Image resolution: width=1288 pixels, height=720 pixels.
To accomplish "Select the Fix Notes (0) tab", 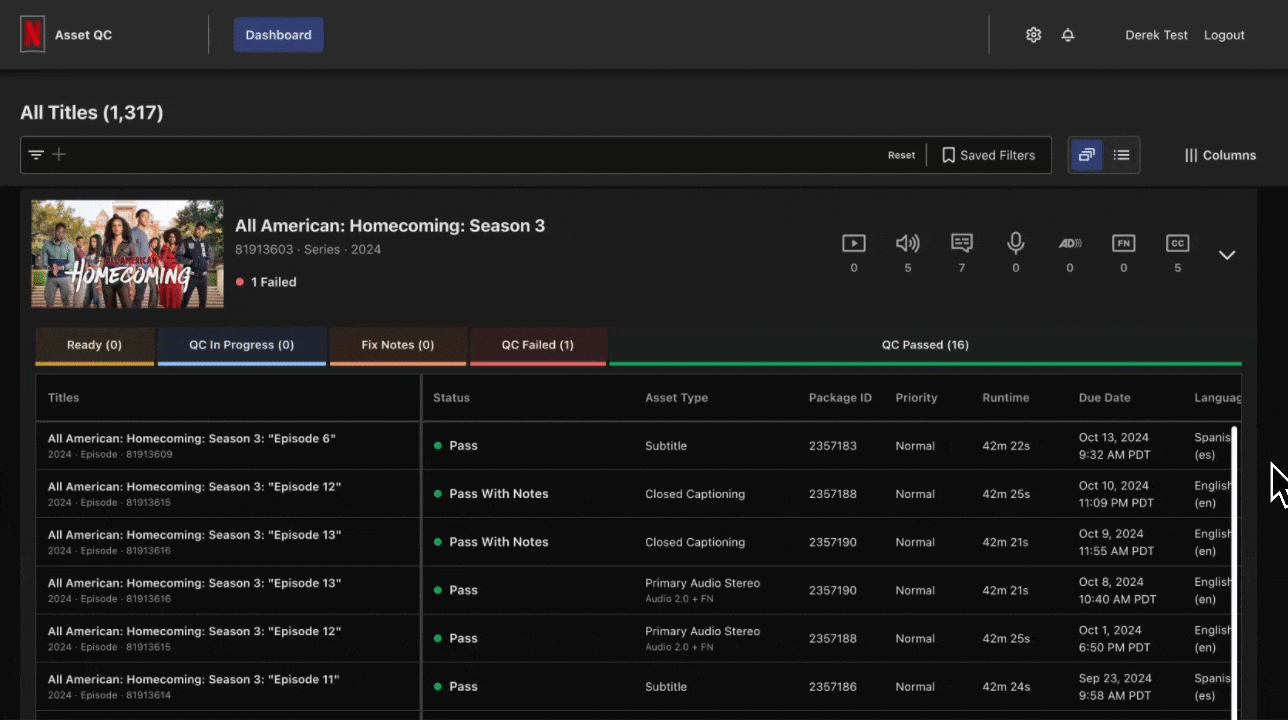I will pos(398,346).
